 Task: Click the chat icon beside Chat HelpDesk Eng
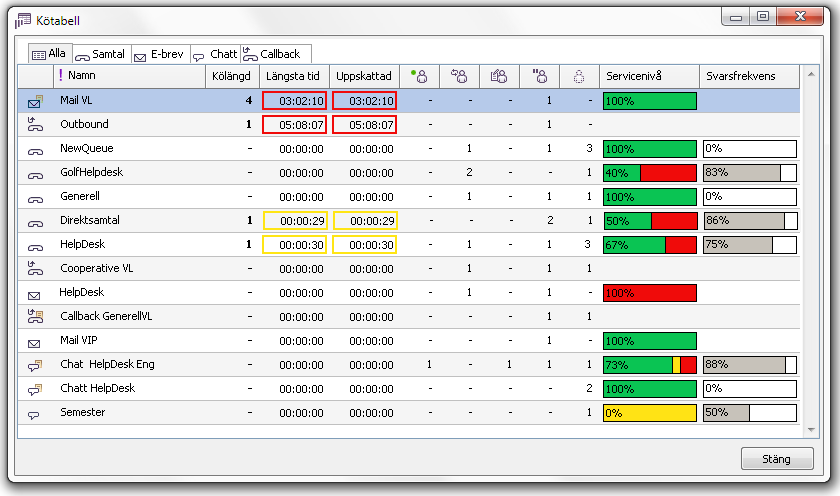click(x=34, y=365)
